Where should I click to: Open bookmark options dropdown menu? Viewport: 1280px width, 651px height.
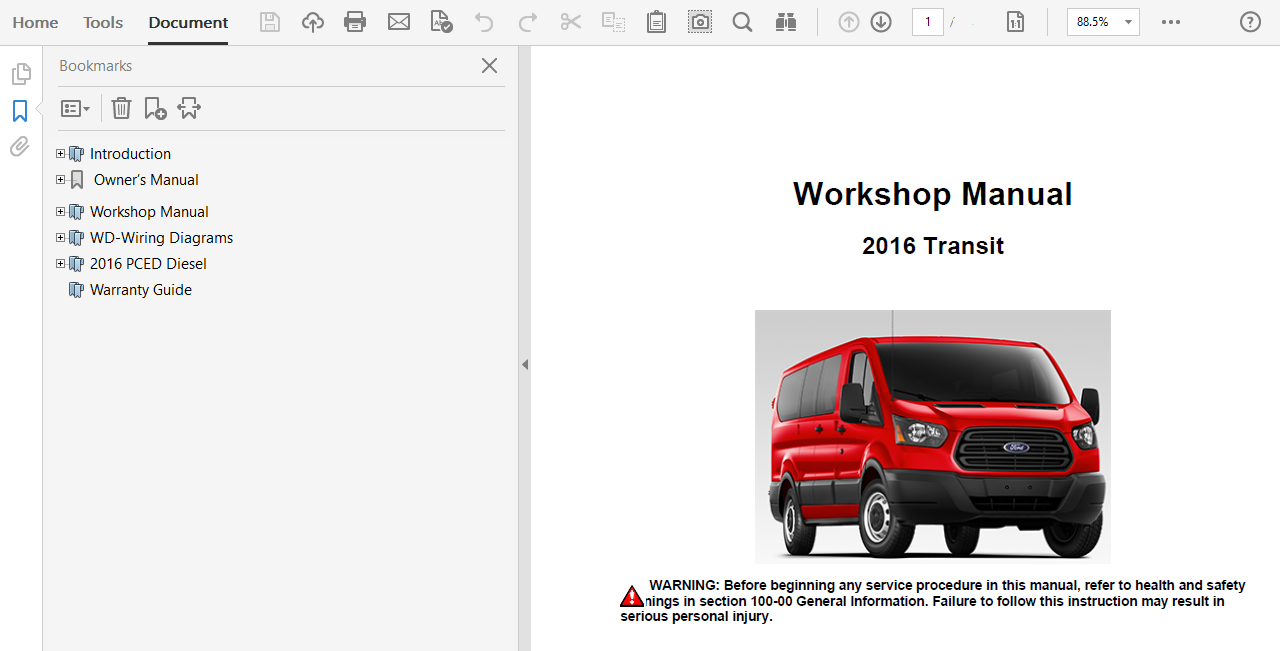75,108
